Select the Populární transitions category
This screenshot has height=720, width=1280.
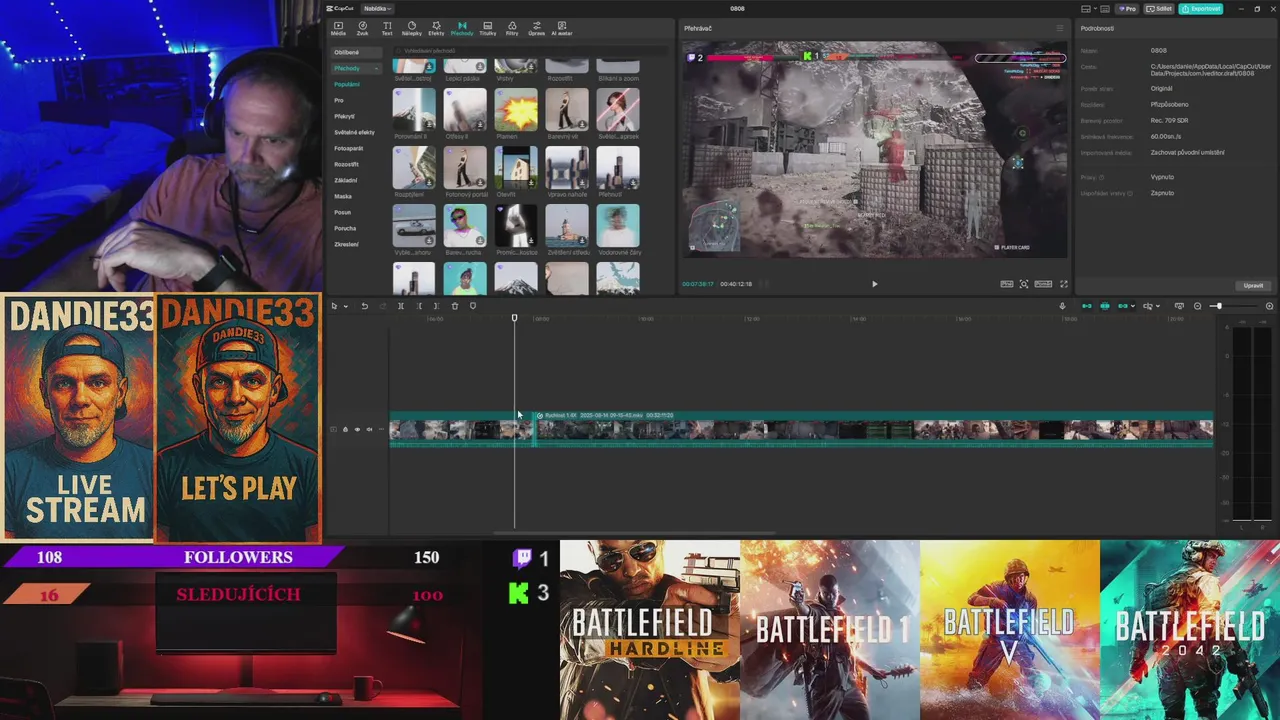(x=346, y=84)
